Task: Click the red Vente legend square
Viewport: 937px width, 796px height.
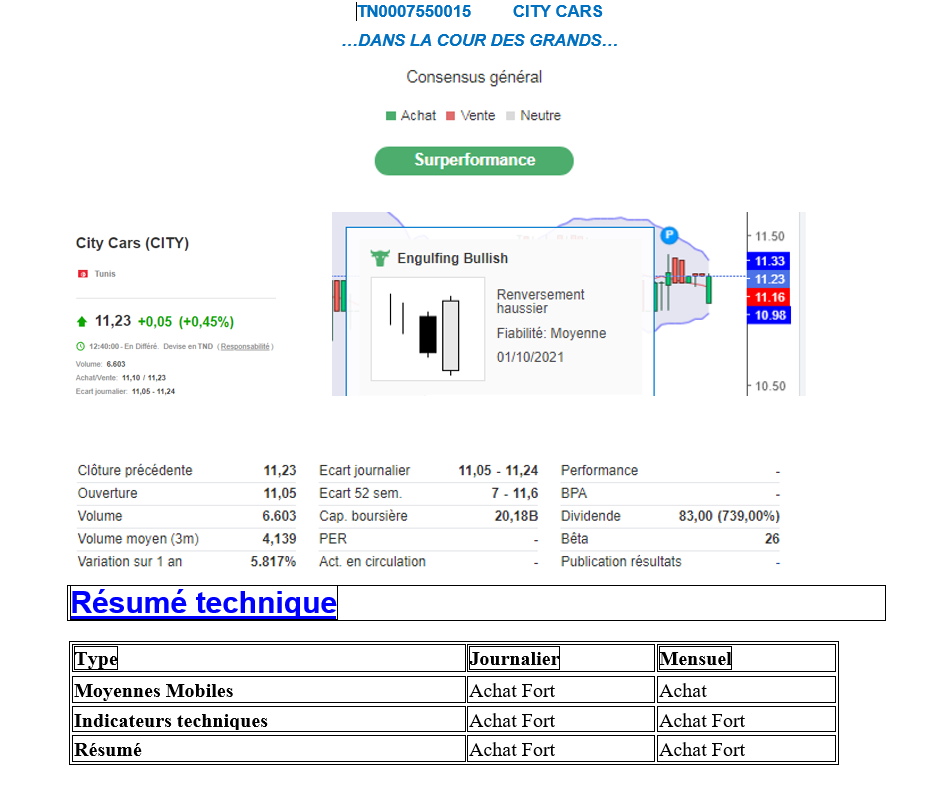Action: 451,116
